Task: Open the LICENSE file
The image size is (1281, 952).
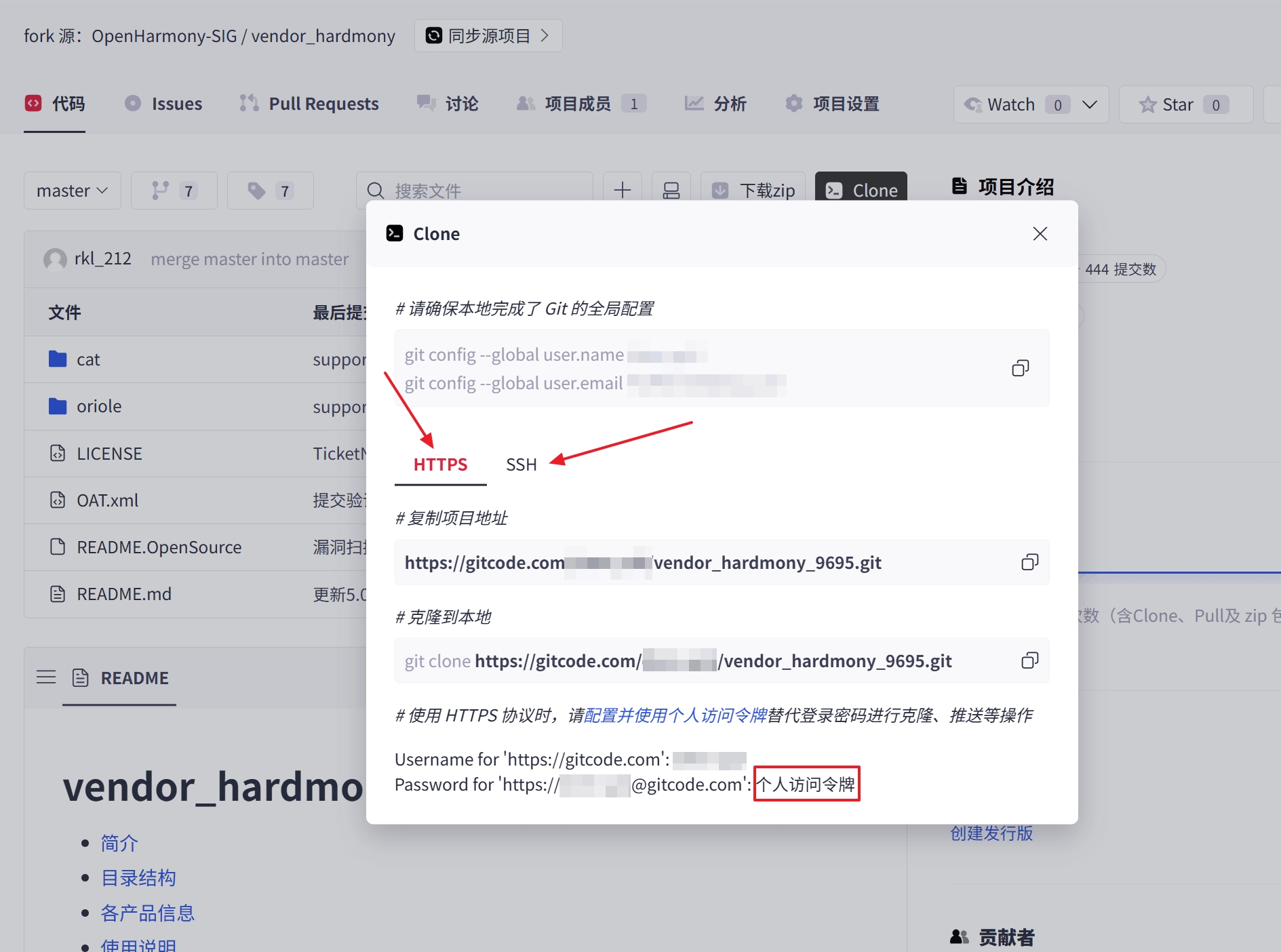Action: (x=109, y=454)
